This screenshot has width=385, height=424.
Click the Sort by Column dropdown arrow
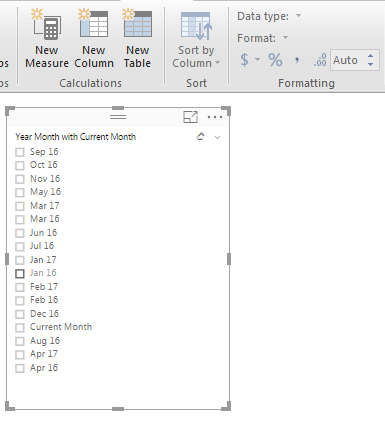click(x=217, y=63)
